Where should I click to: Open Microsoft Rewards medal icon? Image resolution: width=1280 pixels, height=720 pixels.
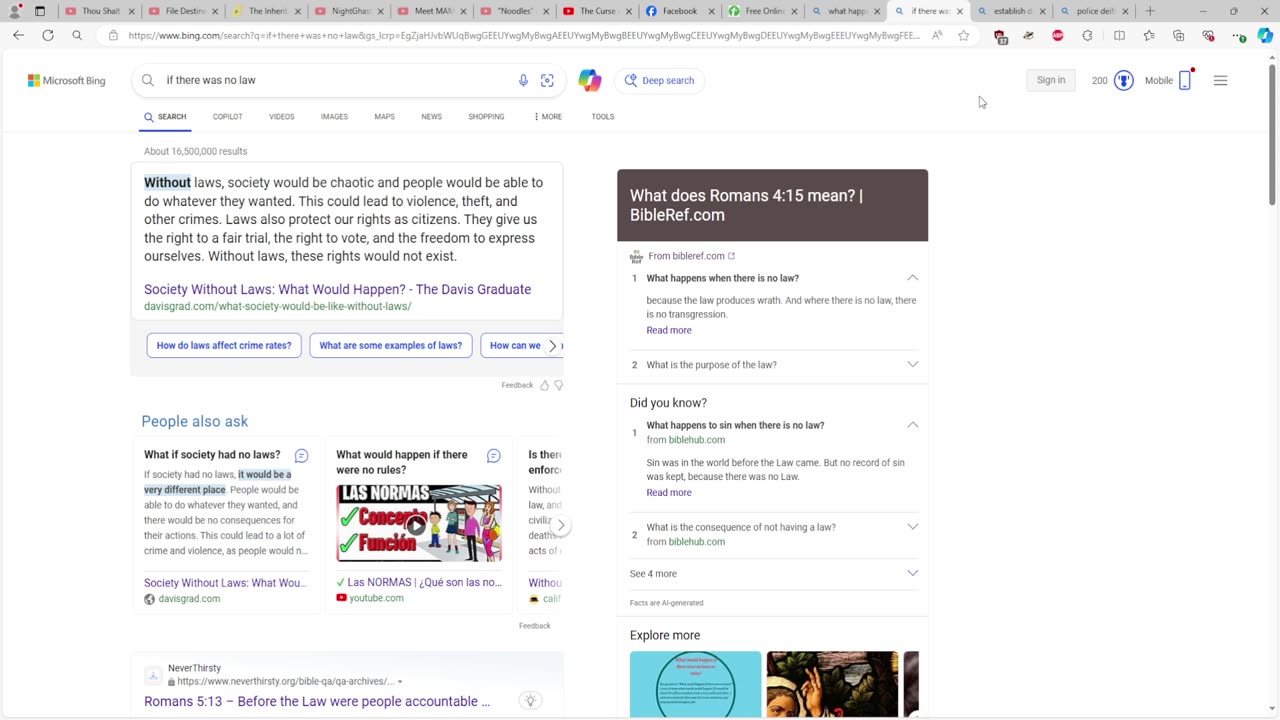pyautogui.click(x=1124, y=80)
